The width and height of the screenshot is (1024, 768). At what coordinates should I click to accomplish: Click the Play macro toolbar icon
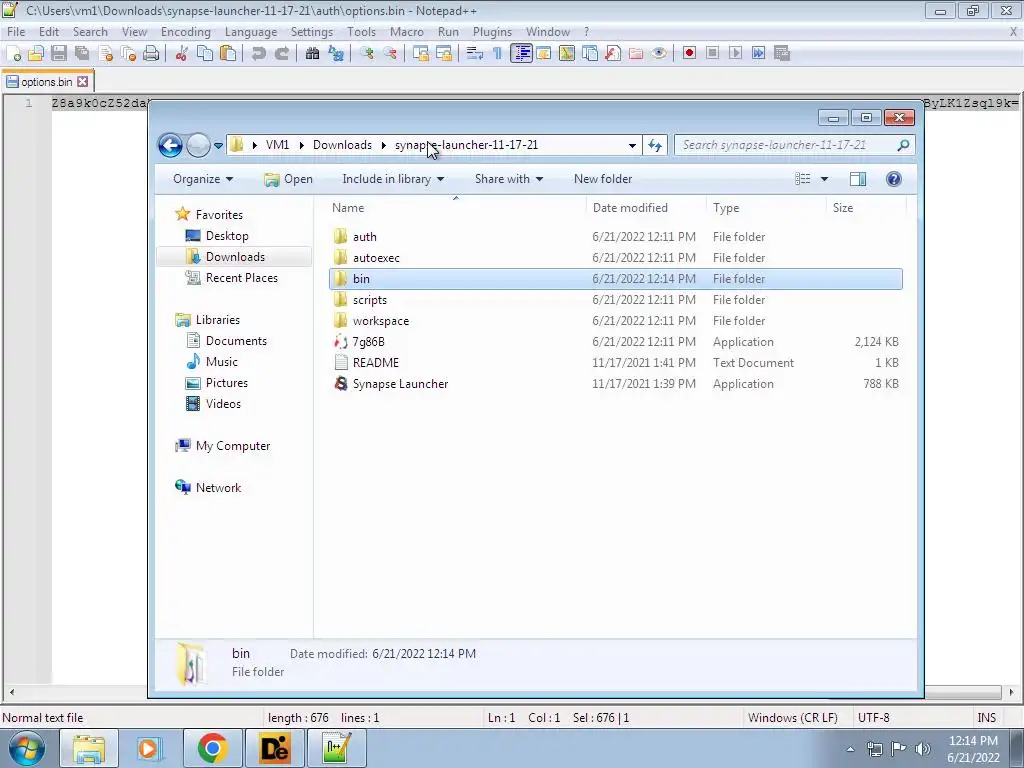(x=735, y=54)
